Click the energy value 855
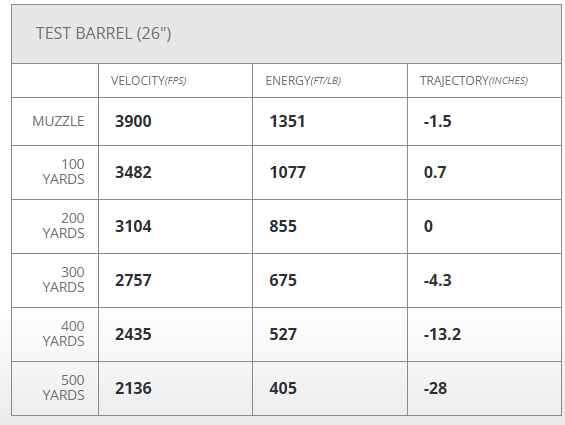The image size is (565, 425). click(283, 226)
